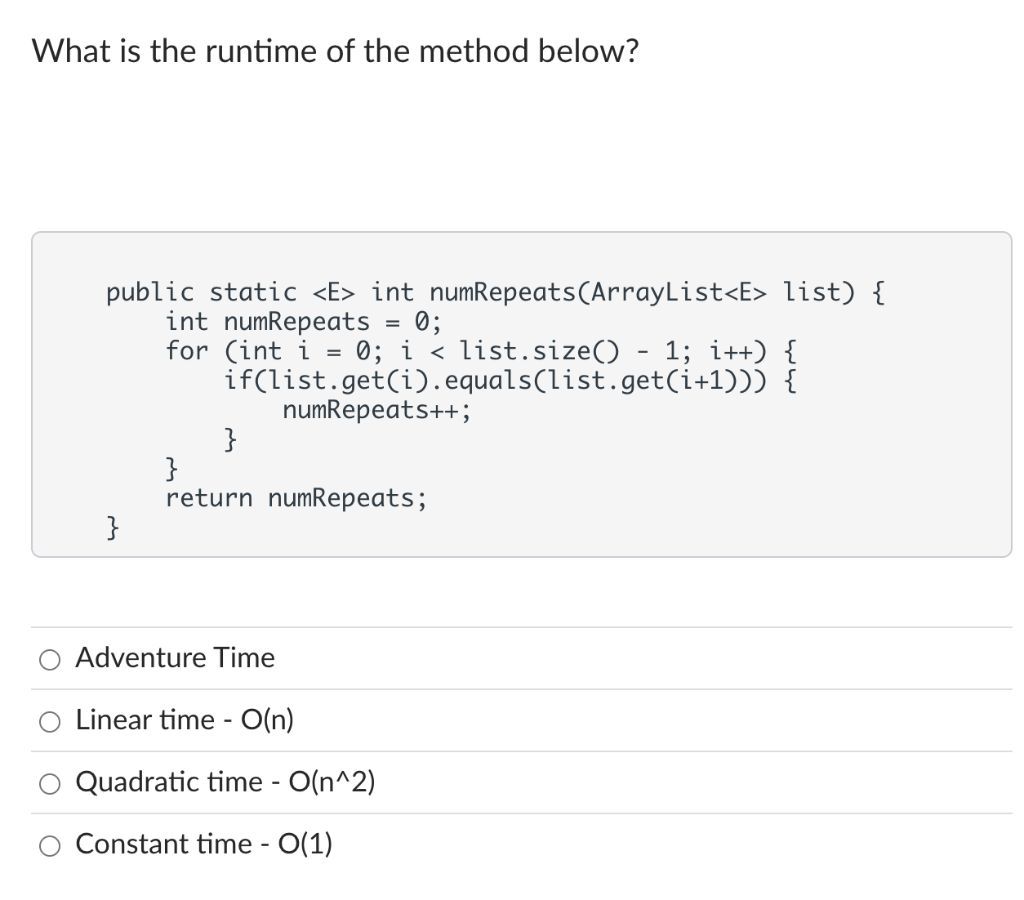Viewport: 1024px width, 900px height.
Task: Select the "Quadratic time - O(n^2)" radio button
Action: pyautogui.click(x=48, y=783)
